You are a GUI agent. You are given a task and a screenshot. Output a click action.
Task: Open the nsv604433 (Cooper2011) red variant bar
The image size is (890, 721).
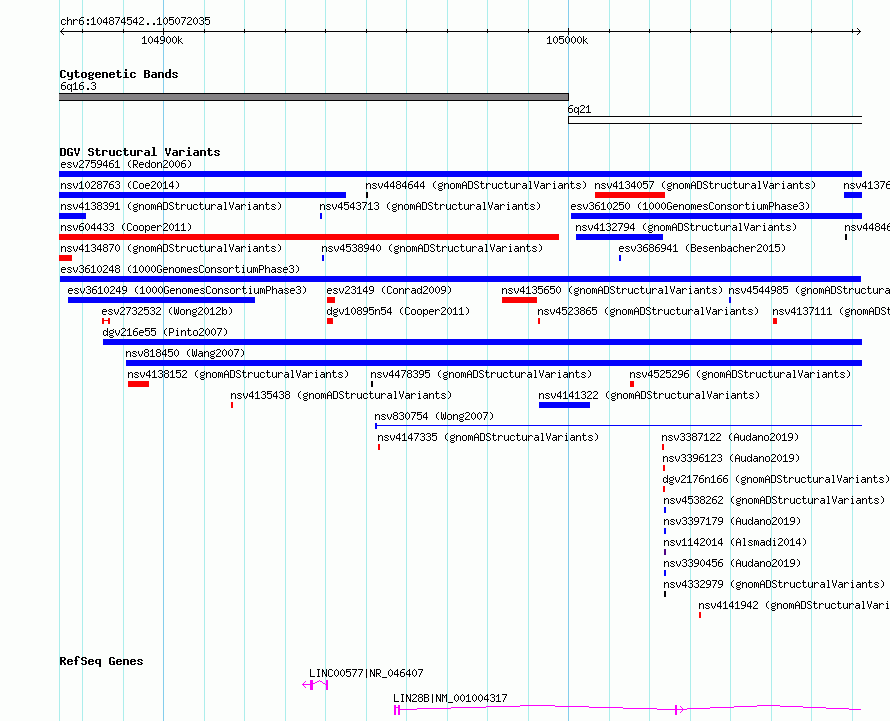click(309, 237)
